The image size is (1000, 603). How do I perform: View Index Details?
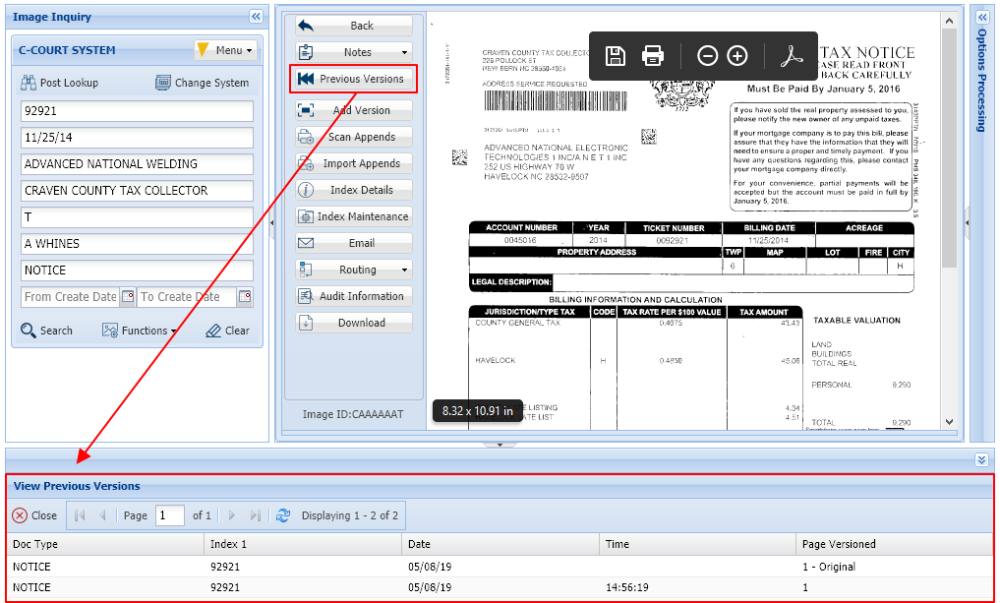point(354,190)
